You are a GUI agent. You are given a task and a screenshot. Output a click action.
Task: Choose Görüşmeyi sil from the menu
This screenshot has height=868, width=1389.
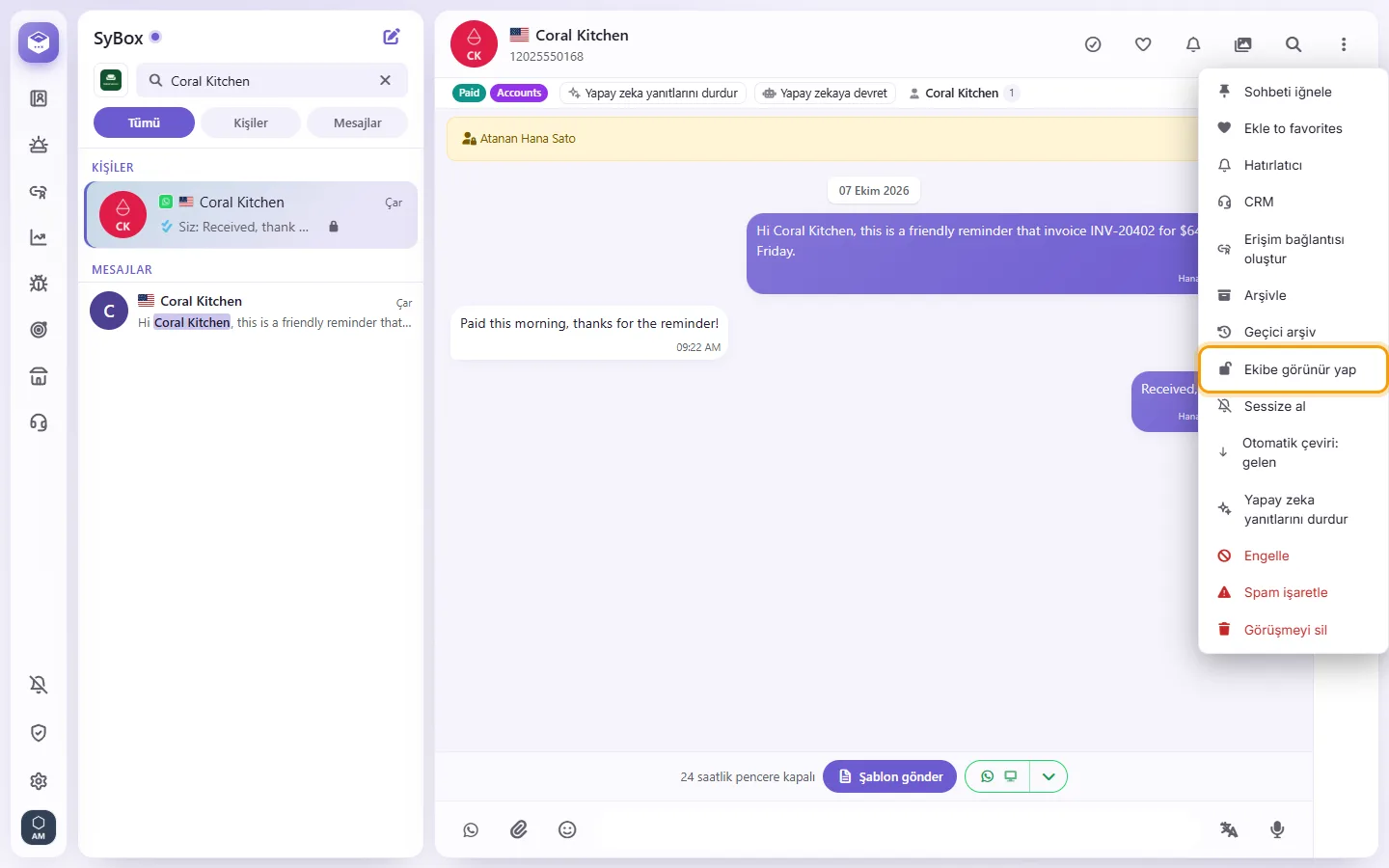(1293, 630)
